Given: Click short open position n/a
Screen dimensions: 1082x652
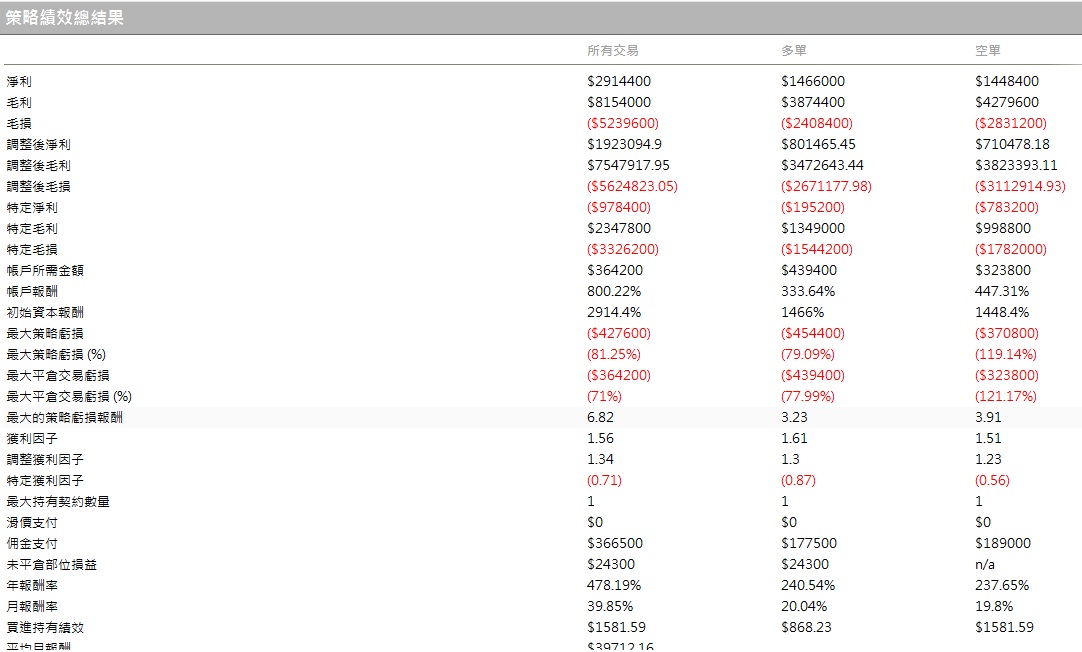Looking at the screenshot, I should pos(985,564).
